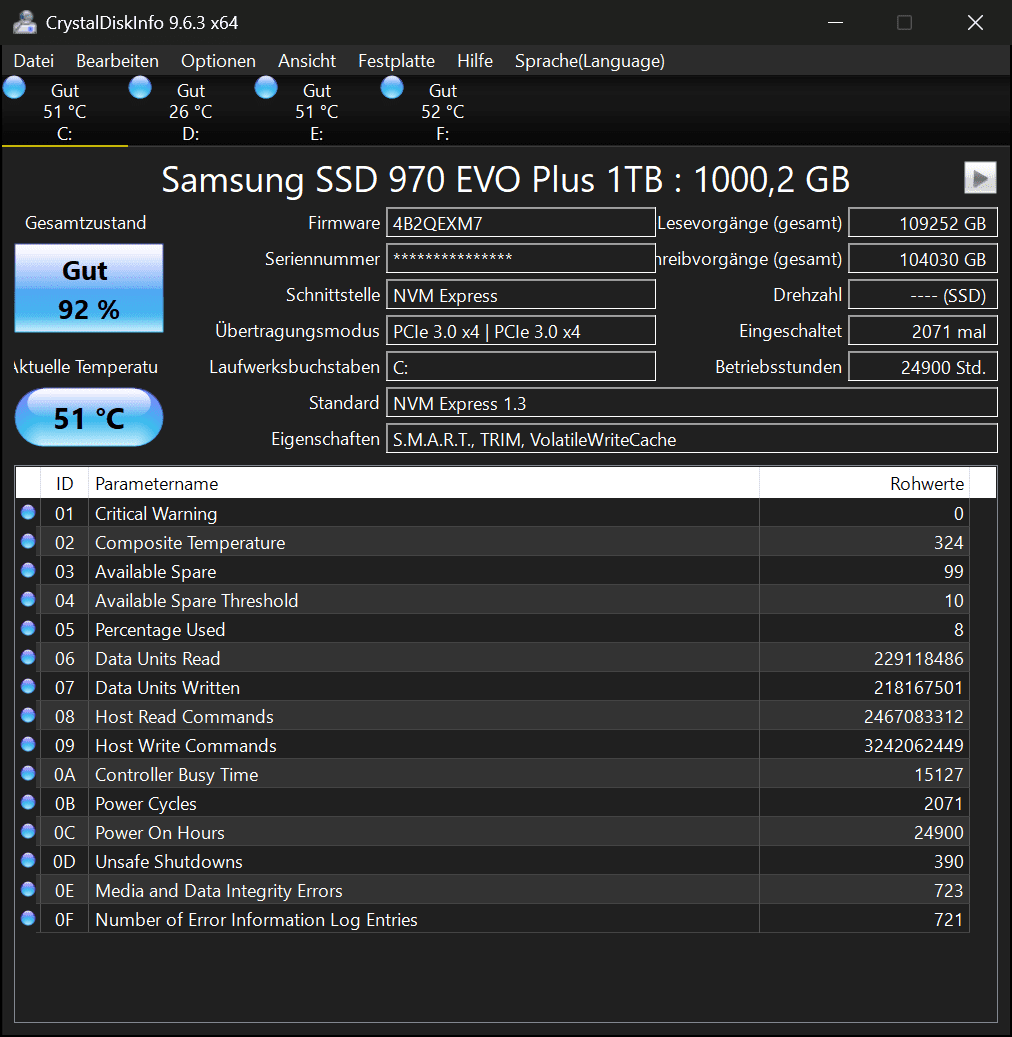Click the Parametername column header

click(x=423, y=483)
